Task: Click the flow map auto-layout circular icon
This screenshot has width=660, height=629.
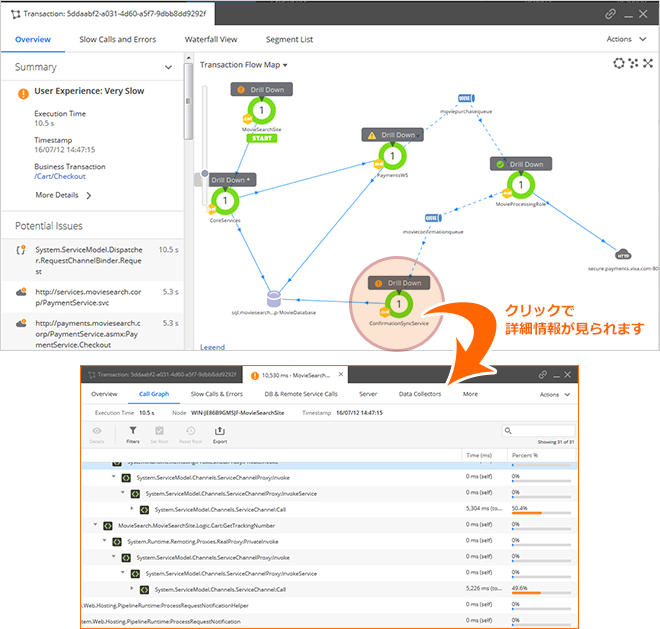Action: pos(619,64)
